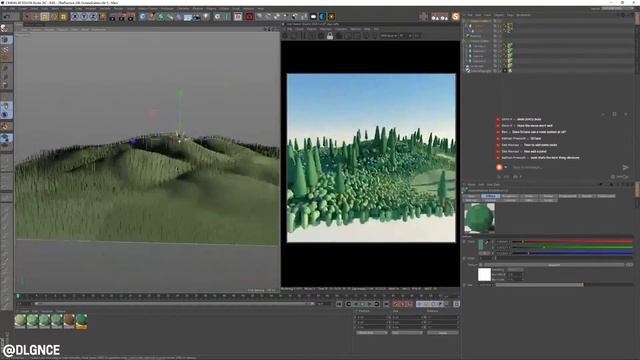Click the topmost icon in left mode sidebar
The width and height of the screenshot is (640, 360).
5,29
